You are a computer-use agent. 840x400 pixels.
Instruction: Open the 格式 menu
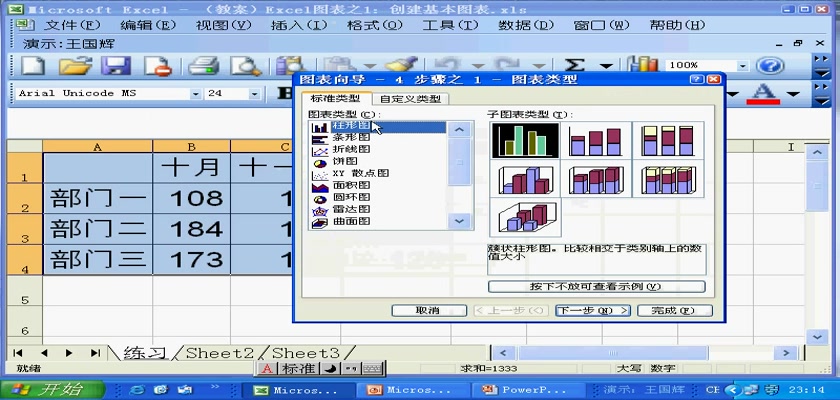369,24
